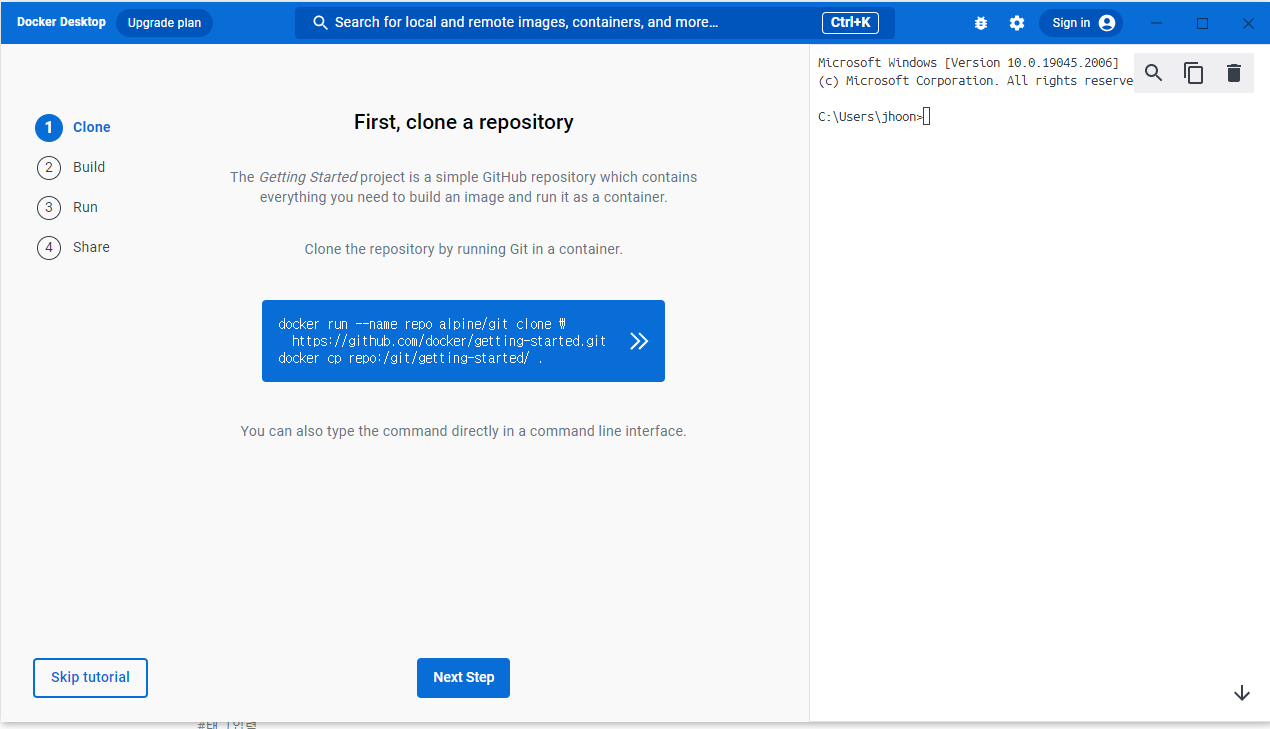Click the terminal prompt C:\Users\jhoon>
Viewport: 1270px width, 729px height.
click(870, 117)
